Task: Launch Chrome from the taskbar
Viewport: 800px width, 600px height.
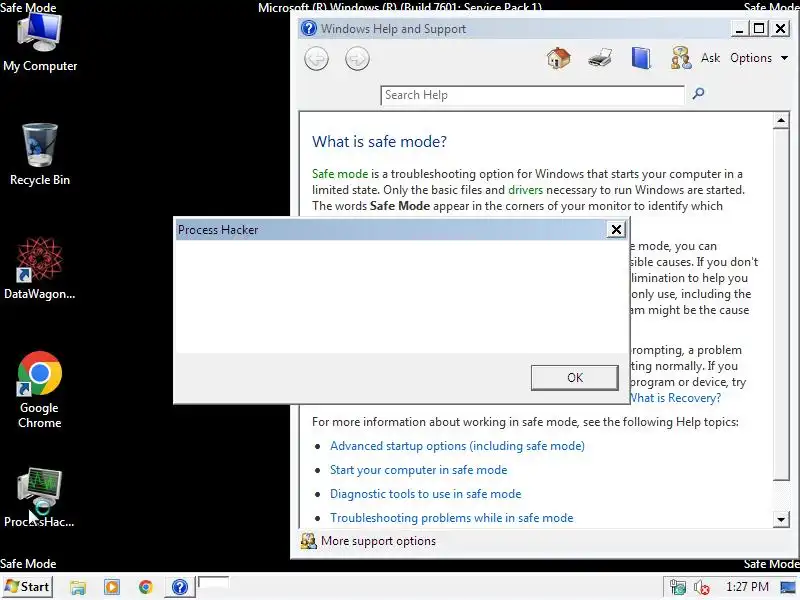Action: click(145, 587)
